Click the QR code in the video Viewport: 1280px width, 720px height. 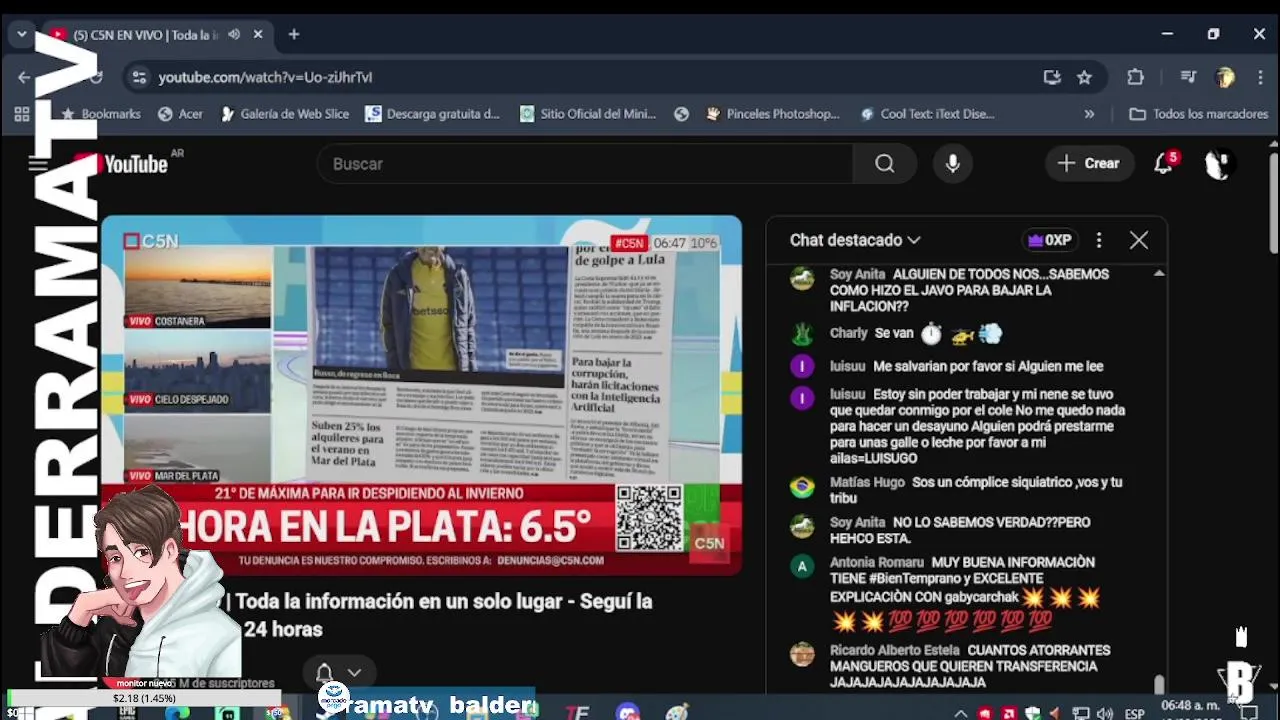pos(649,517)
